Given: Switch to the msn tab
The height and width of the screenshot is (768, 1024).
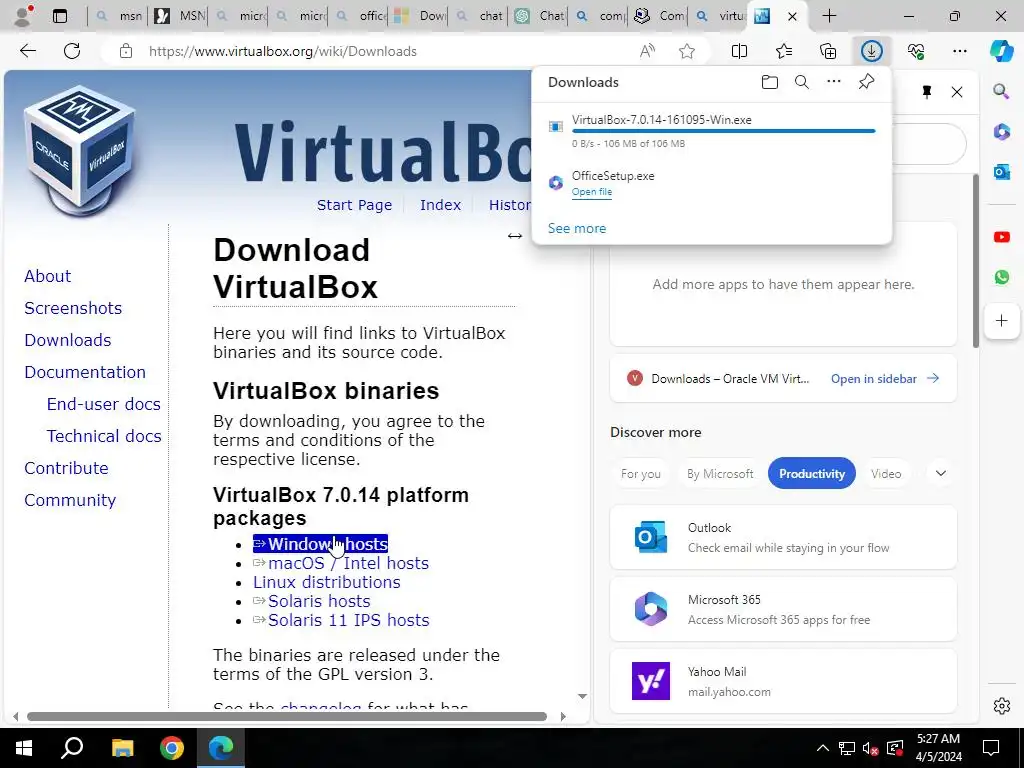Looking at the screenshot, I should tap(119, 16).
